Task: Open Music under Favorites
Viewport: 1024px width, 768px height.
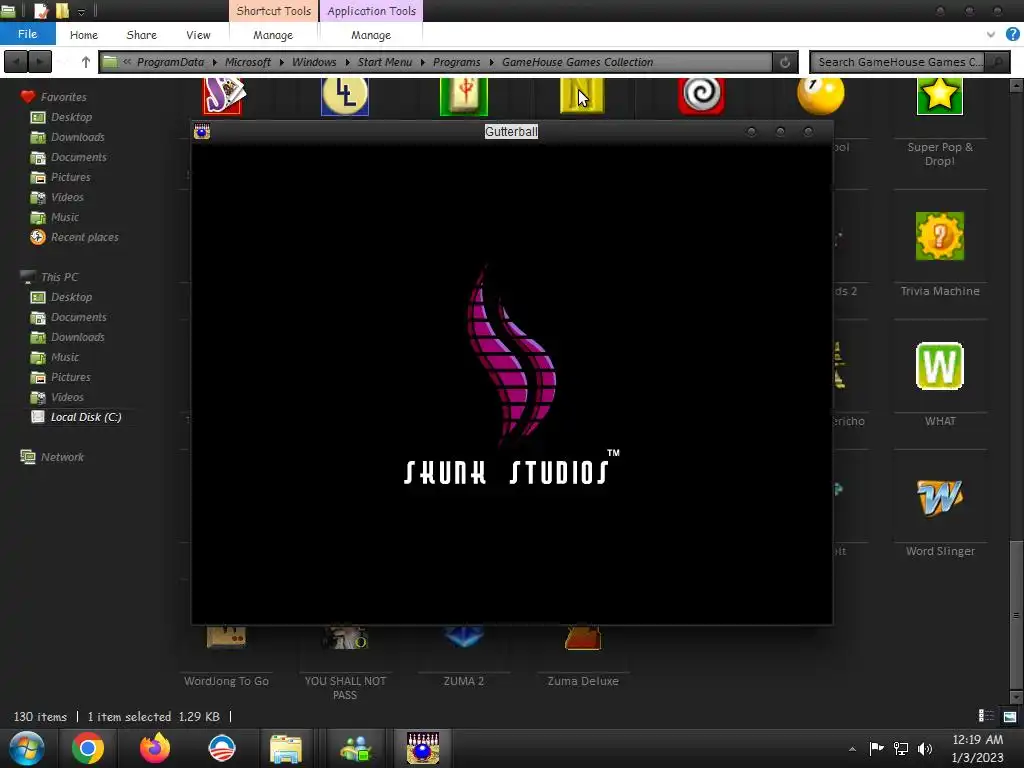Action: pos(65,217)
